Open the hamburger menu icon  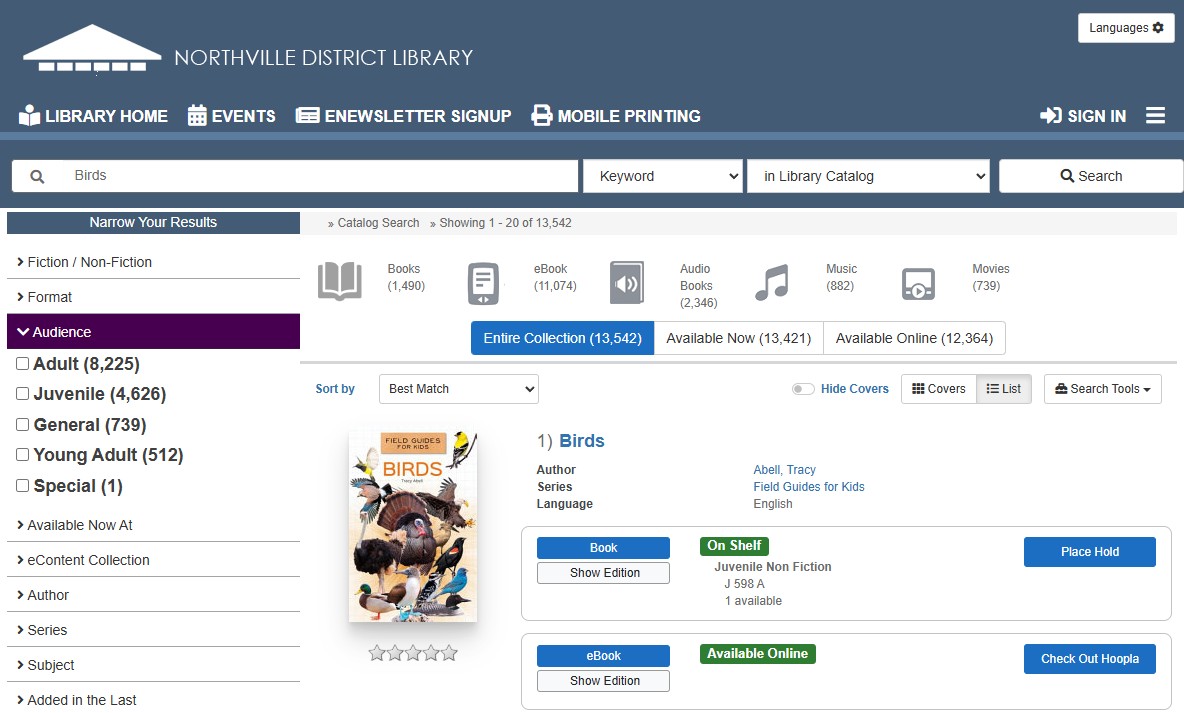[1155, 116]
